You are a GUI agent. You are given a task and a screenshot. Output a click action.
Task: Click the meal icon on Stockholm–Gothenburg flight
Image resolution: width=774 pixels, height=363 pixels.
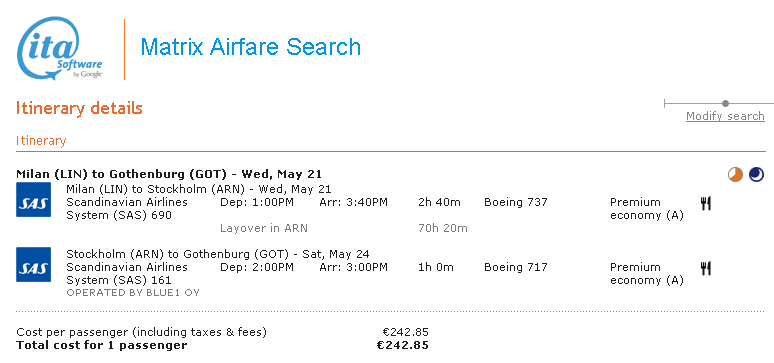coord(706,268)
